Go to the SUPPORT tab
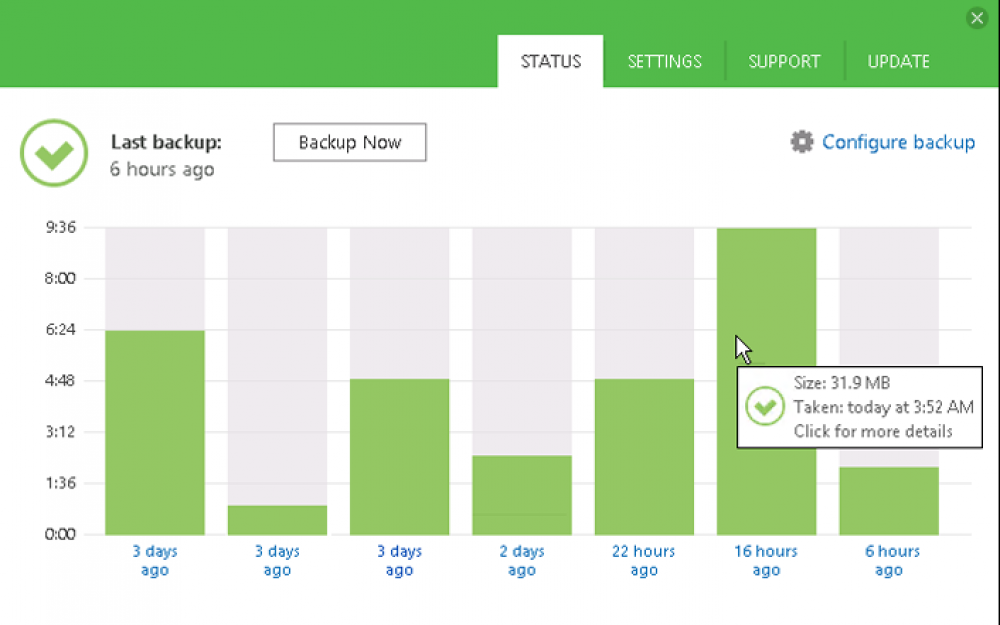The width and height of the screenshot is (1000, 625). 784,61
